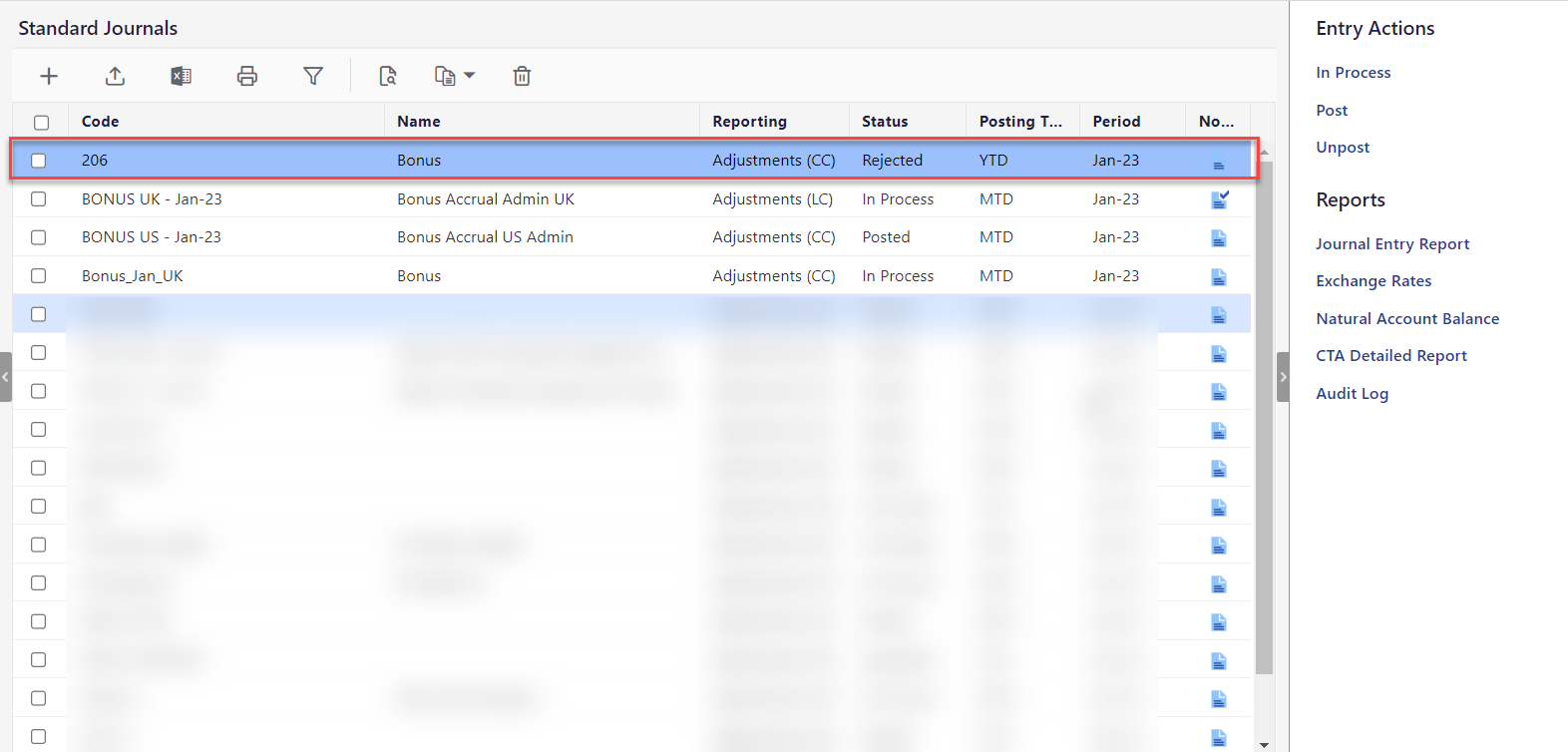This screenshot has width=1568, height=752.
Task: Open the notes icon for journal 206
Action: click(1219, 161)
